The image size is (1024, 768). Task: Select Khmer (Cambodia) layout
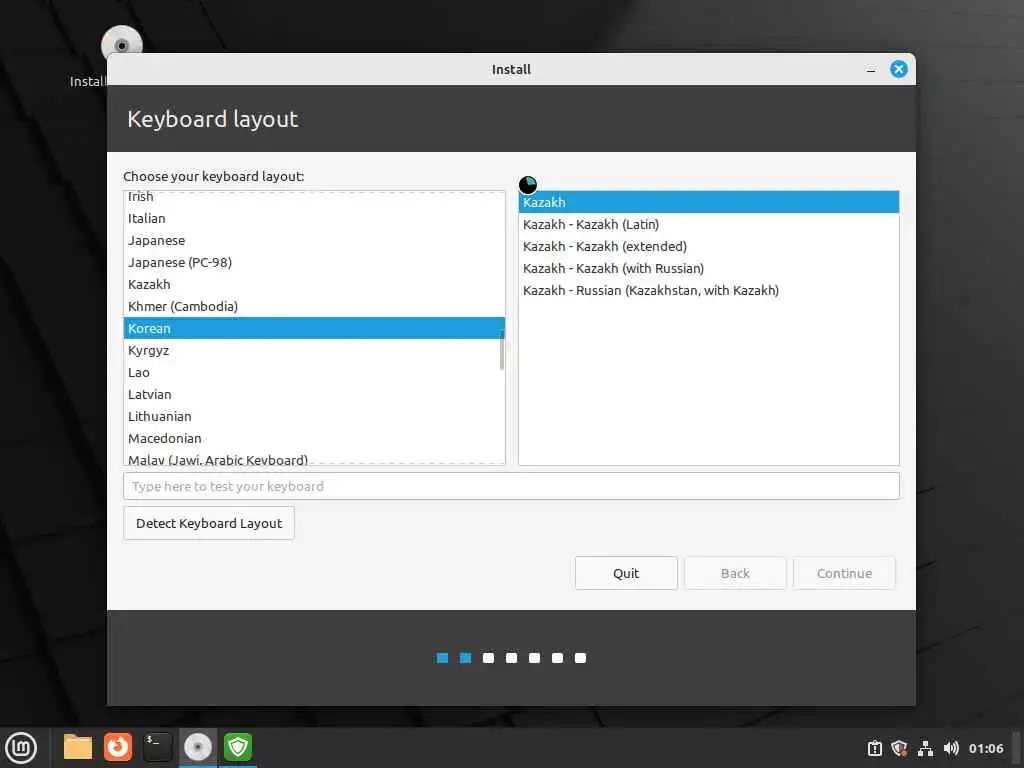(314, 306)
